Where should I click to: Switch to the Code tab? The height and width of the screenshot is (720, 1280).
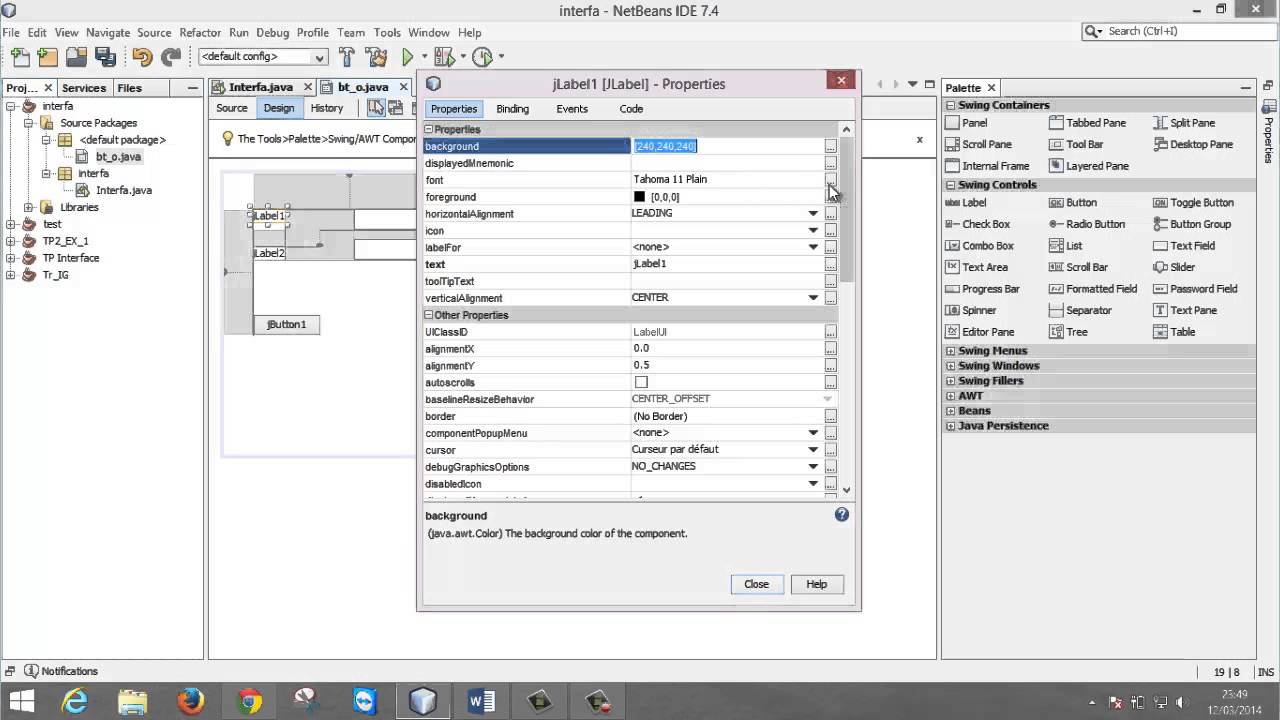tap(631, 108)
